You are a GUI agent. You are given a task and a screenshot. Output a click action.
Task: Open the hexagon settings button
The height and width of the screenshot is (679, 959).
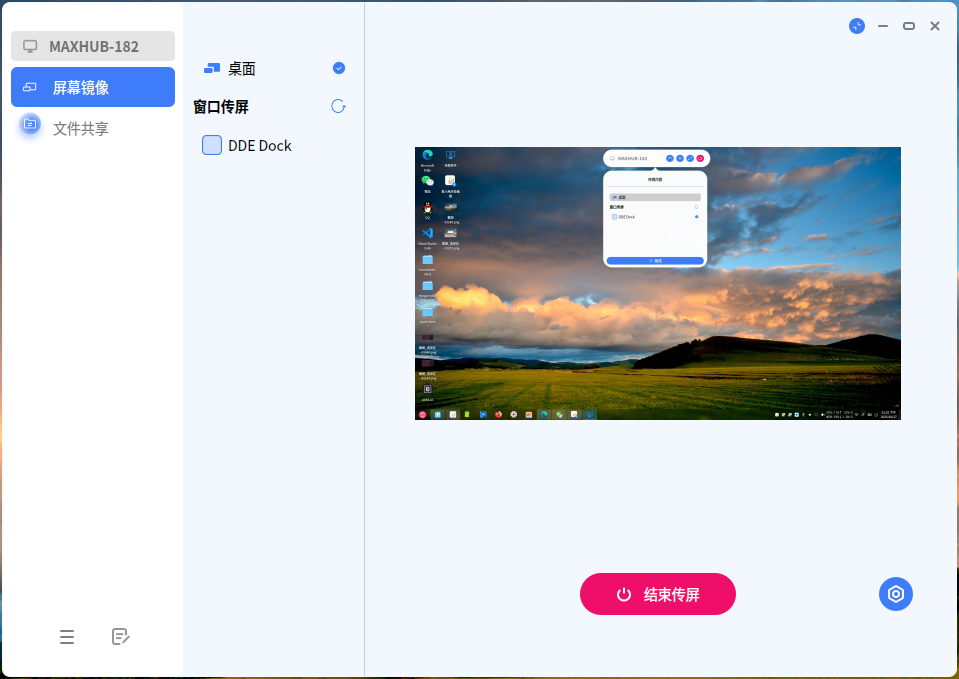click(896, 594)
